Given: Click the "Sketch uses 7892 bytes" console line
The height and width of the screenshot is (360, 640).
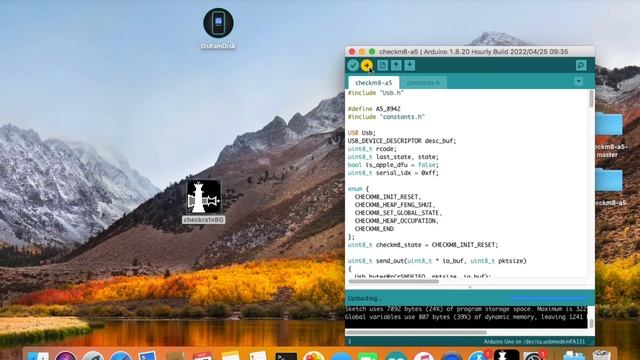Looking at the screenshot, I should pos(466,309).
